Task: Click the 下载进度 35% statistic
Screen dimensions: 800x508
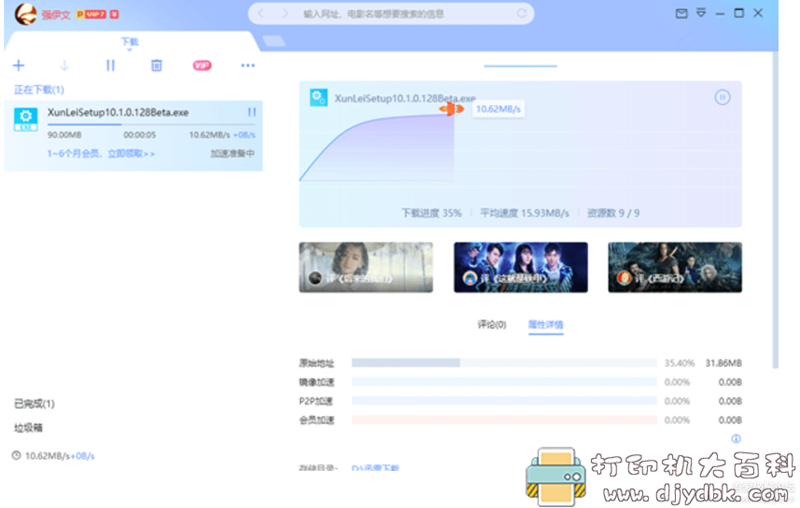Action: [431, 213]
